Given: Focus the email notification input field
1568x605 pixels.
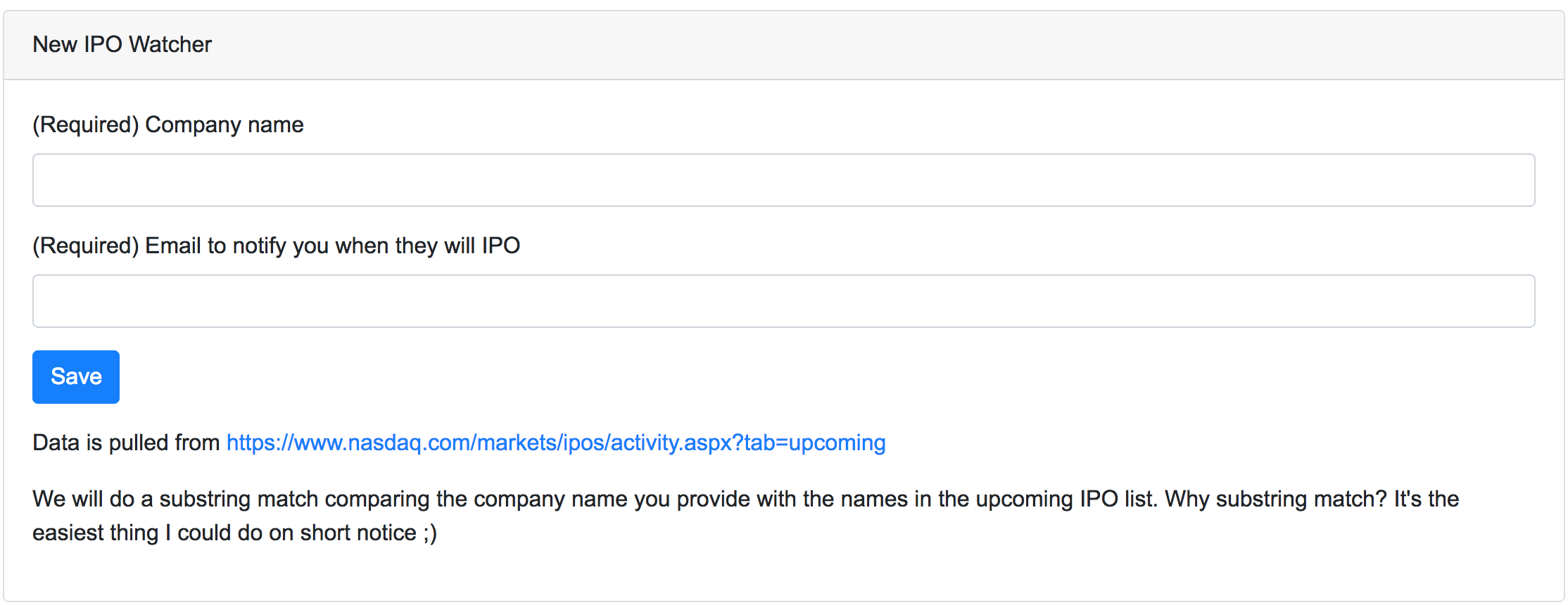Looking at the screenshot, I should click(x=783, y=301).
